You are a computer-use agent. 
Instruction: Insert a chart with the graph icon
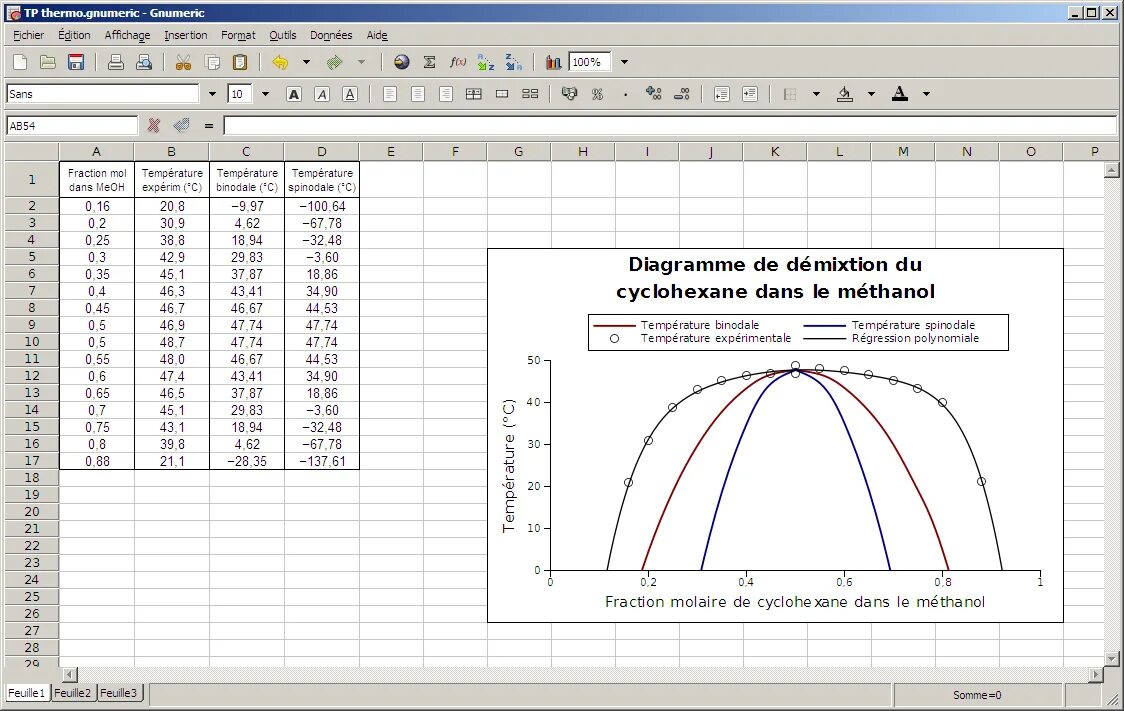pyautogui.click(x=553, y=62)
